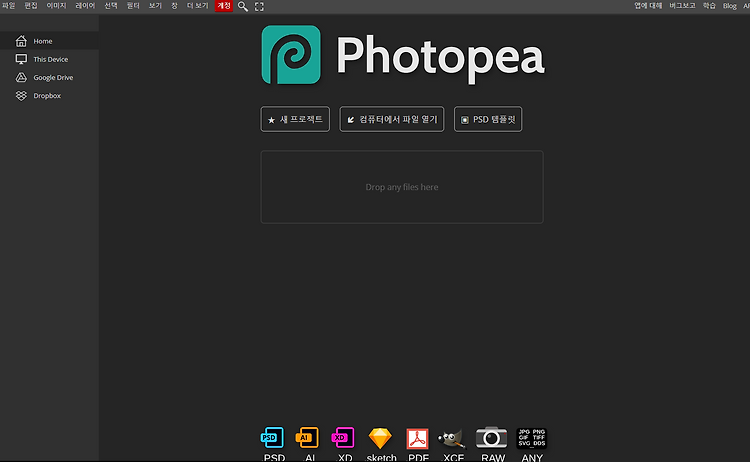
Task: Open the 학습 link
Action: [x=709, y=6]
